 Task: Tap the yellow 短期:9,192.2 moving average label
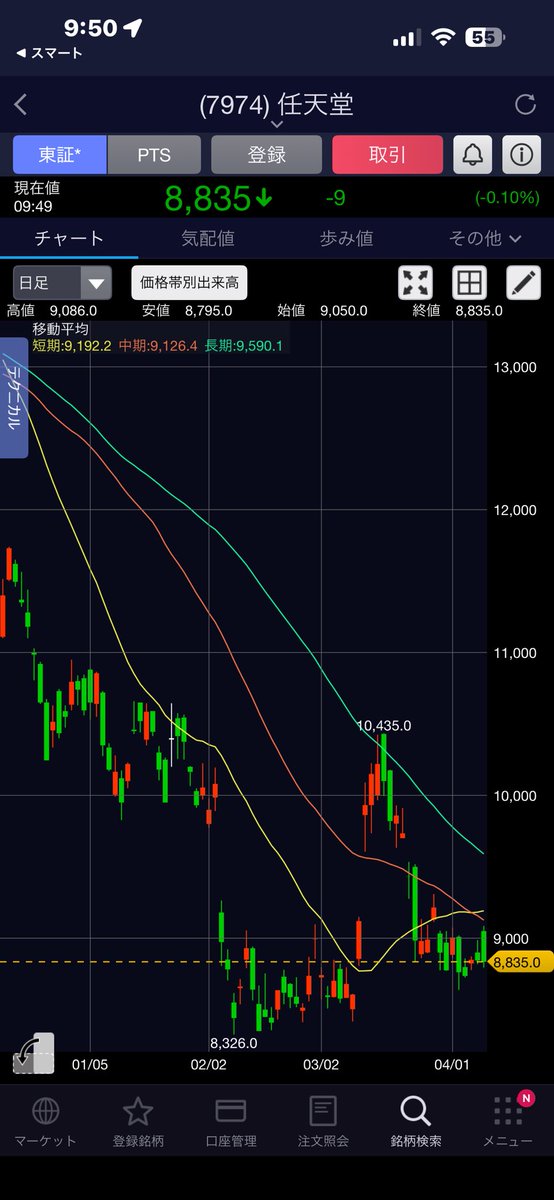point(73,346)
